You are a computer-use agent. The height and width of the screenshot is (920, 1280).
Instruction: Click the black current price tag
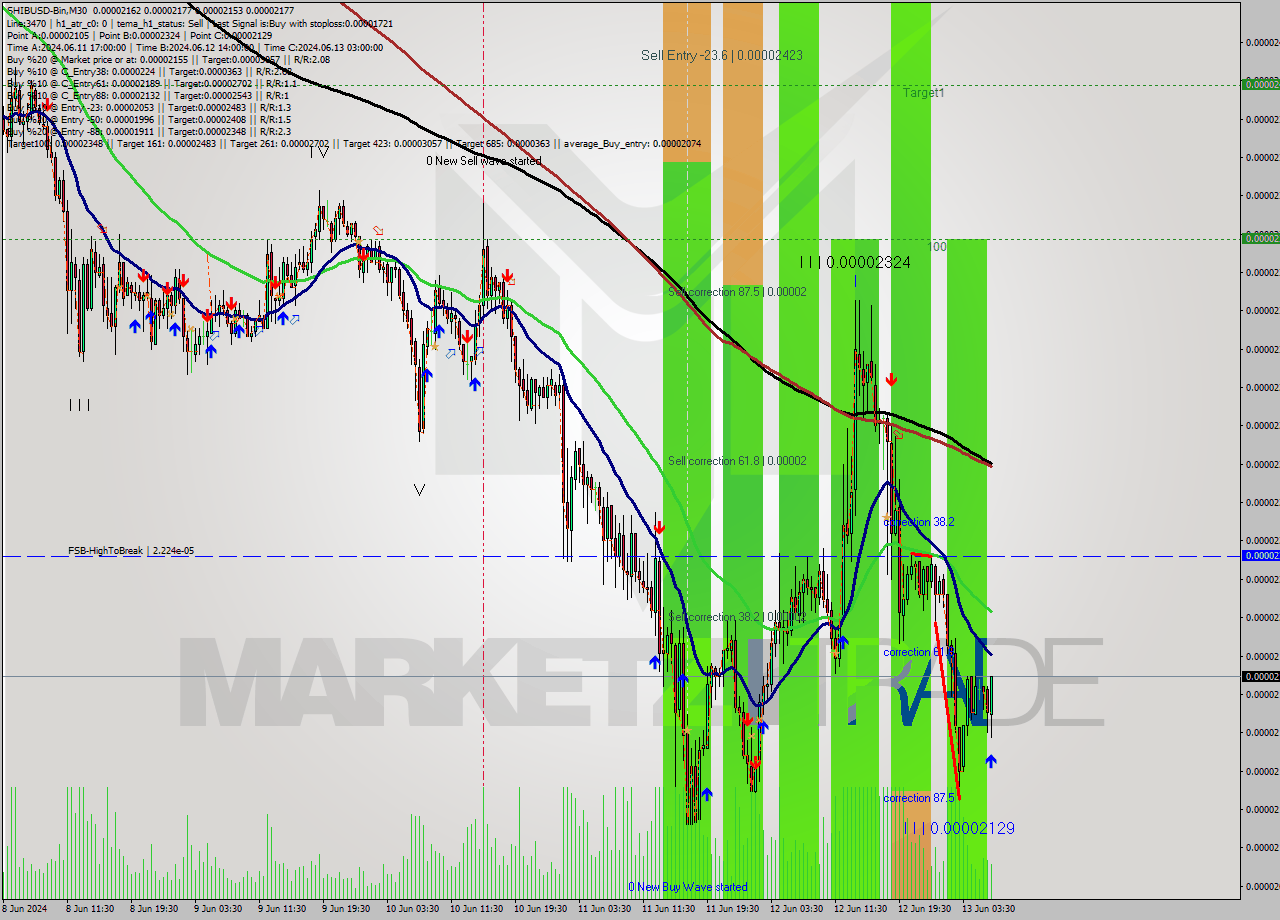tap(1260, 677)
